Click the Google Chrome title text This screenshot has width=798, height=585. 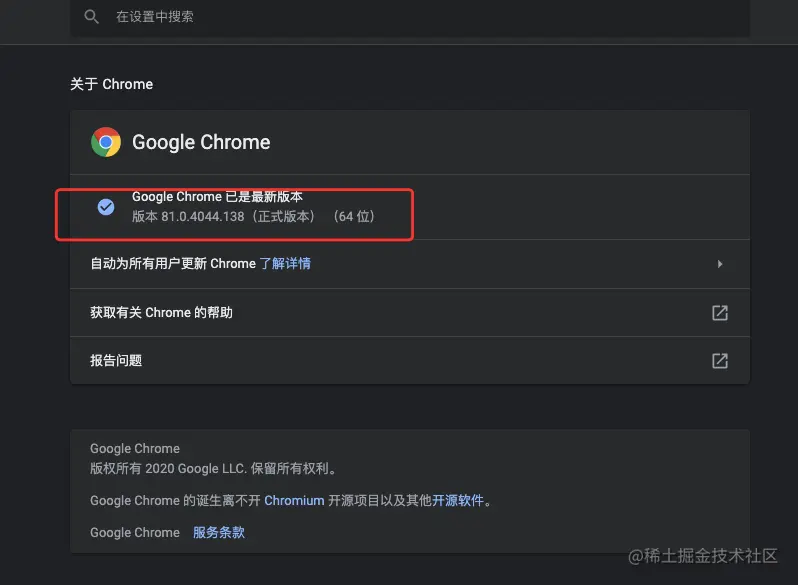tap(201, 142)
